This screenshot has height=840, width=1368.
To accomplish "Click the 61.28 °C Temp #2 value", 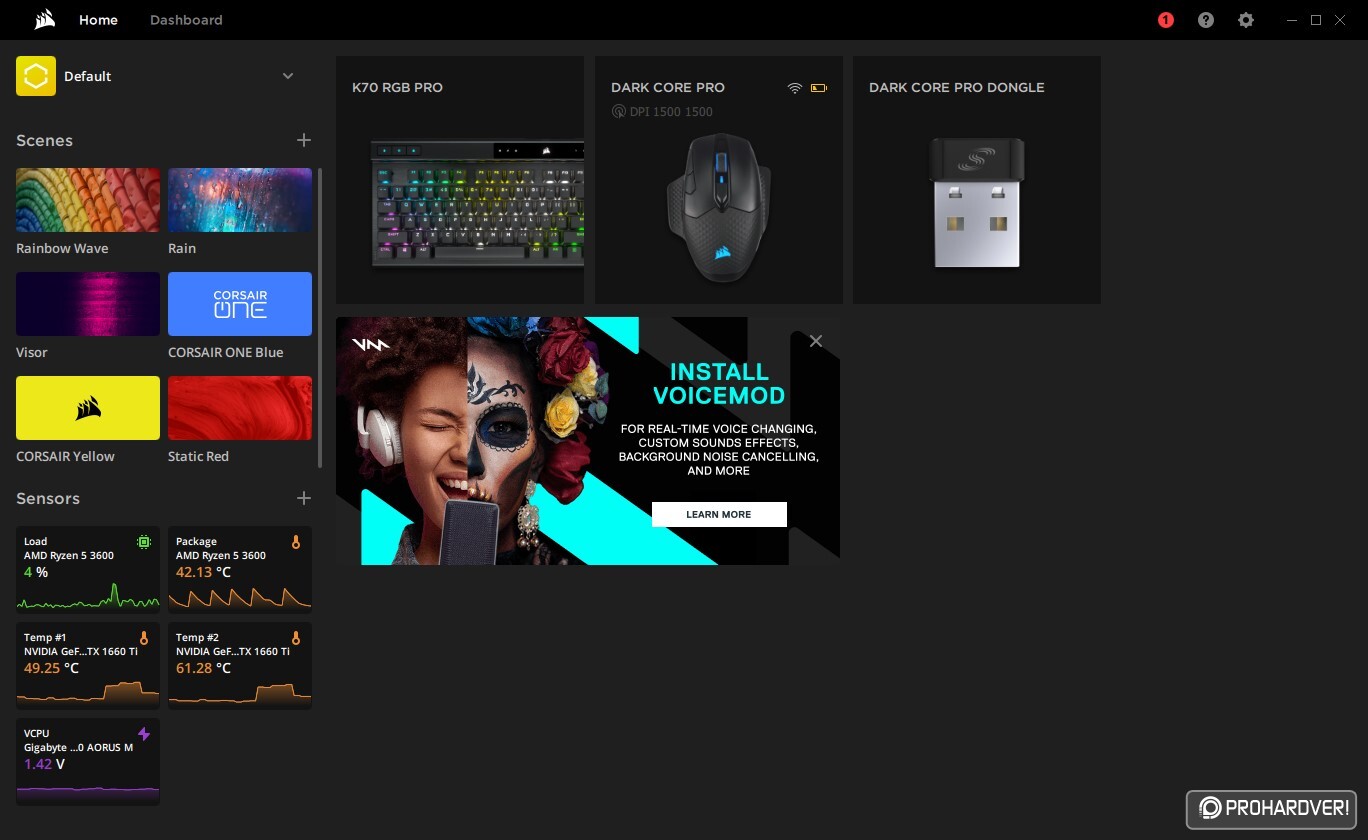I will [x=203, y=668].
